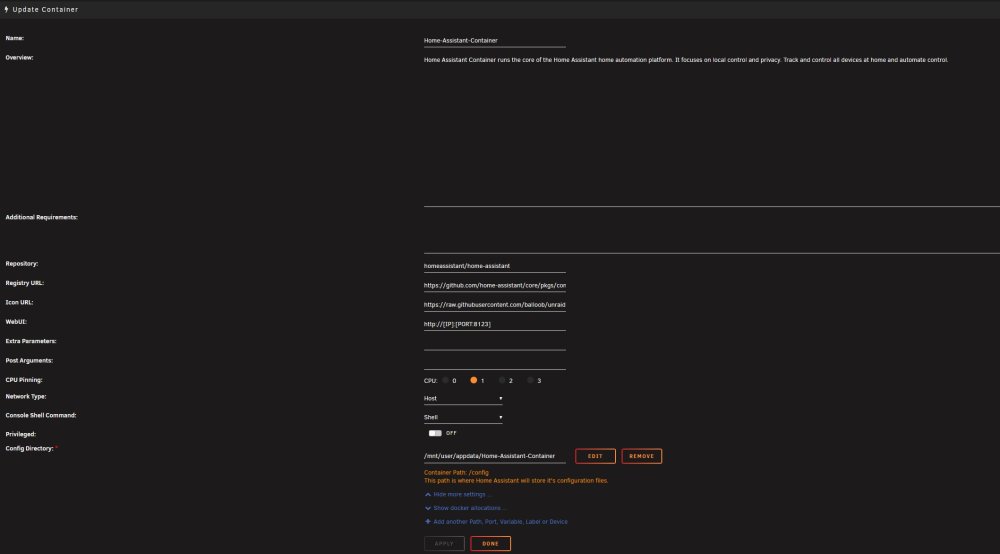Click the chevron icon next to Hide more settings
The width and height of the screenshot is (1000, 554).
pos(427,495)
